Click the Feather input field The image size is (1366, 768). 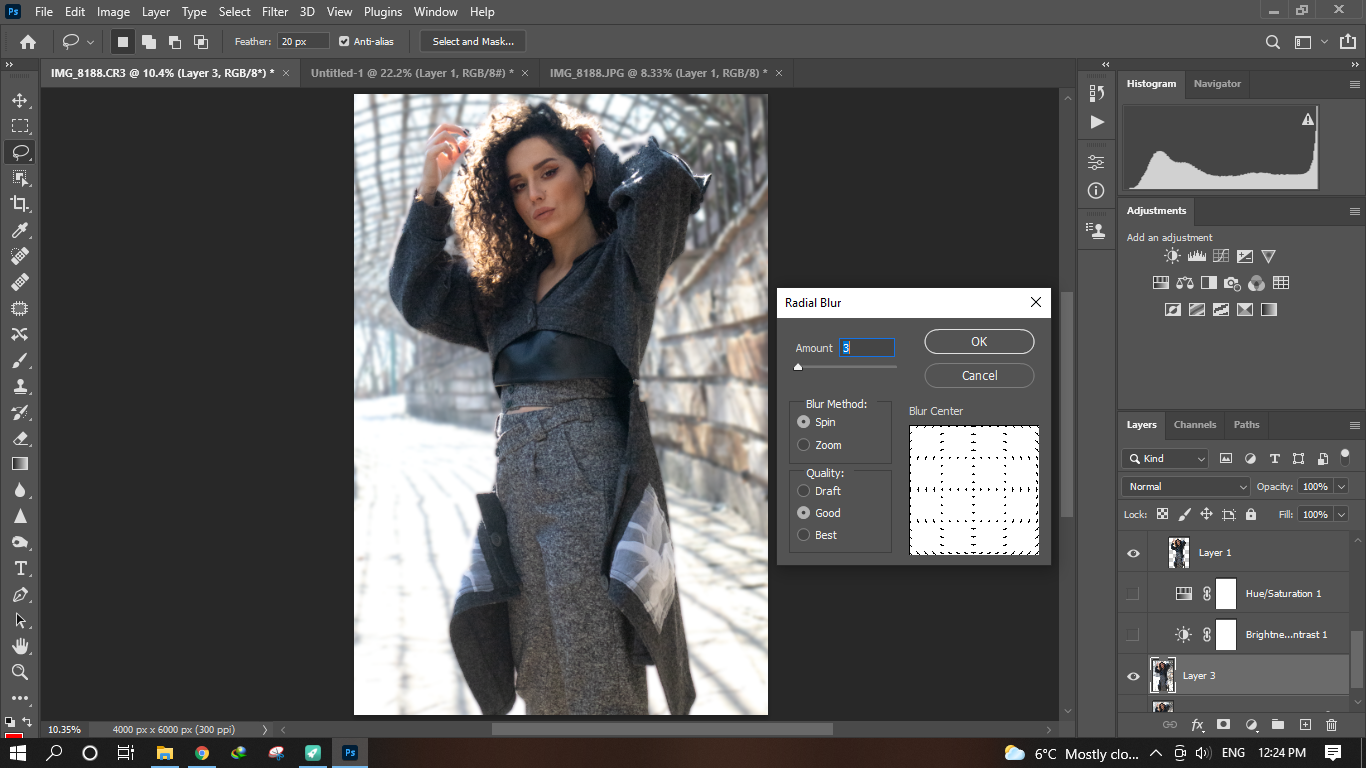304,42
